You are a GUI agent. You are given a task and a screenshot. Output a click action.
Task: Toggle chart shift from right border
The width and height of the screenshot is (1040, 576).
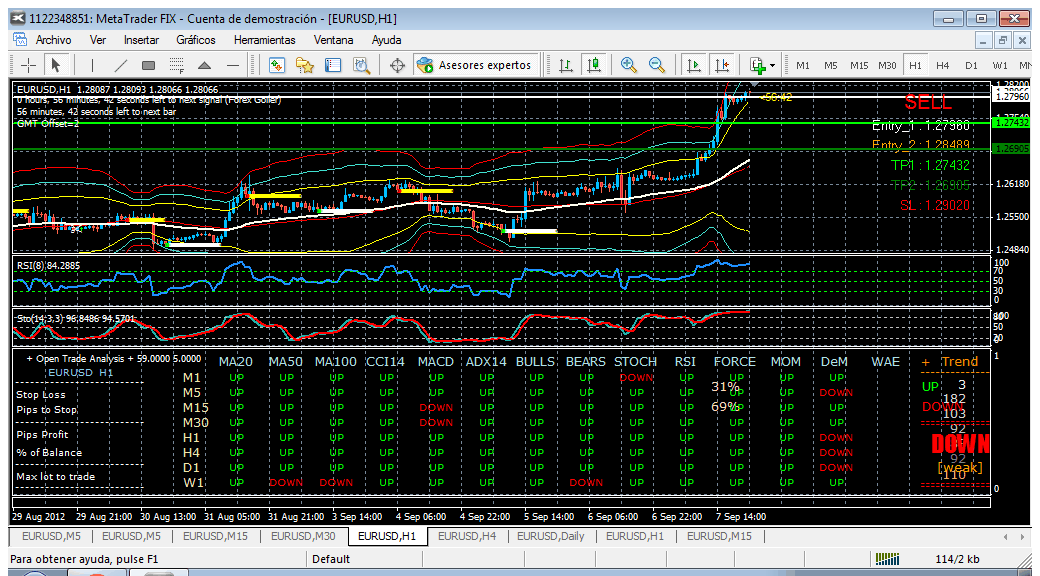[x=721, y=65]
